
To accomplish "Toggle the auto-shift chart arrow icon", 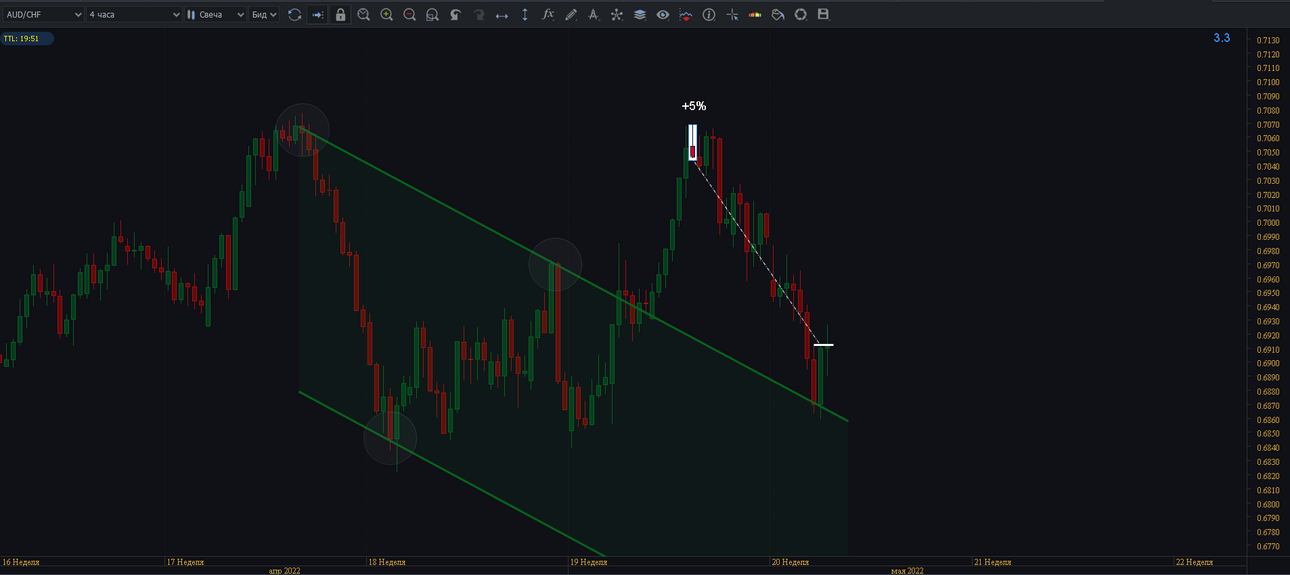I will click(318, 15).
